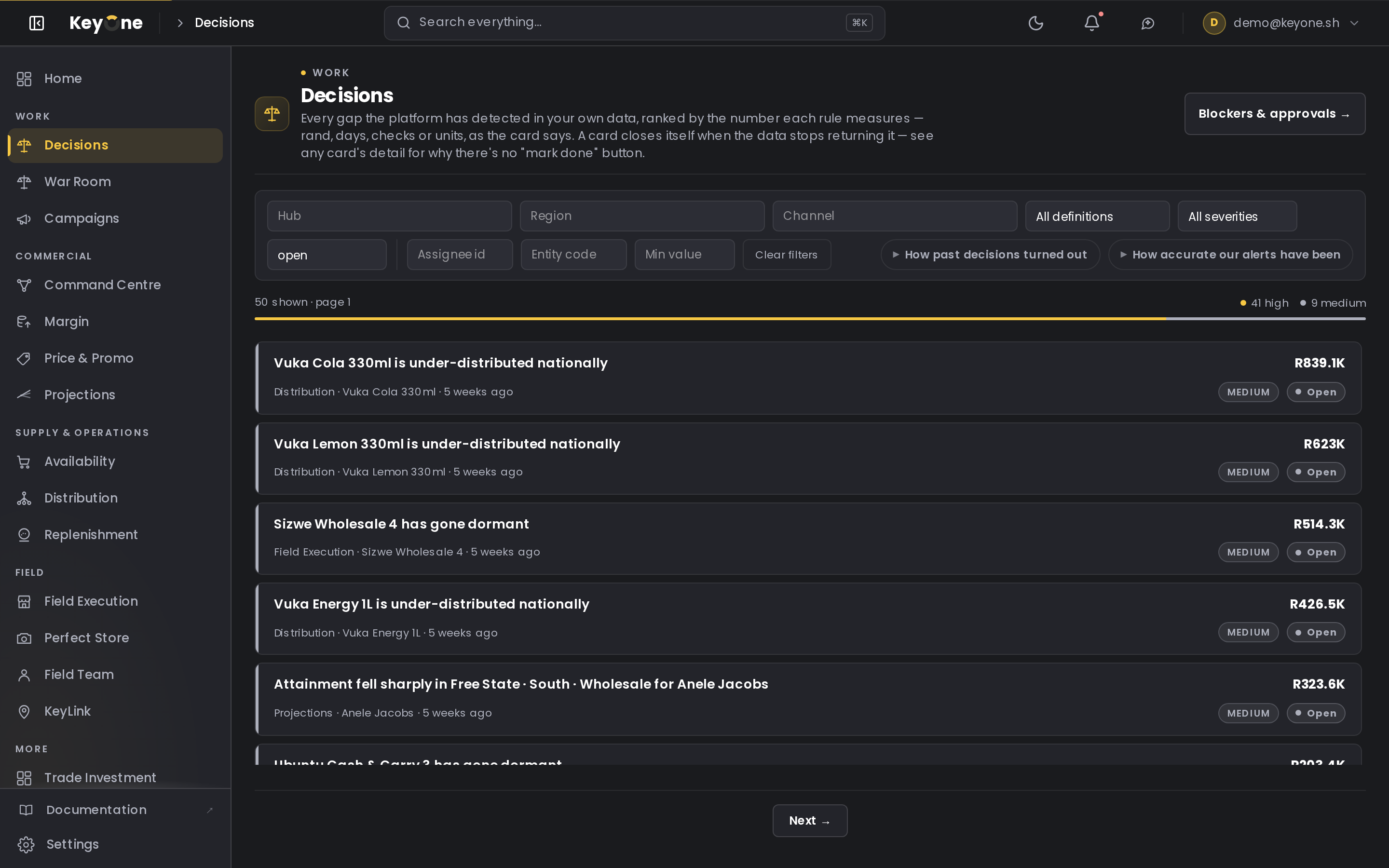Click the Blockers & approvals button
The width and height of the screenshot is (1389, 868).
(x=1275, y=114)
